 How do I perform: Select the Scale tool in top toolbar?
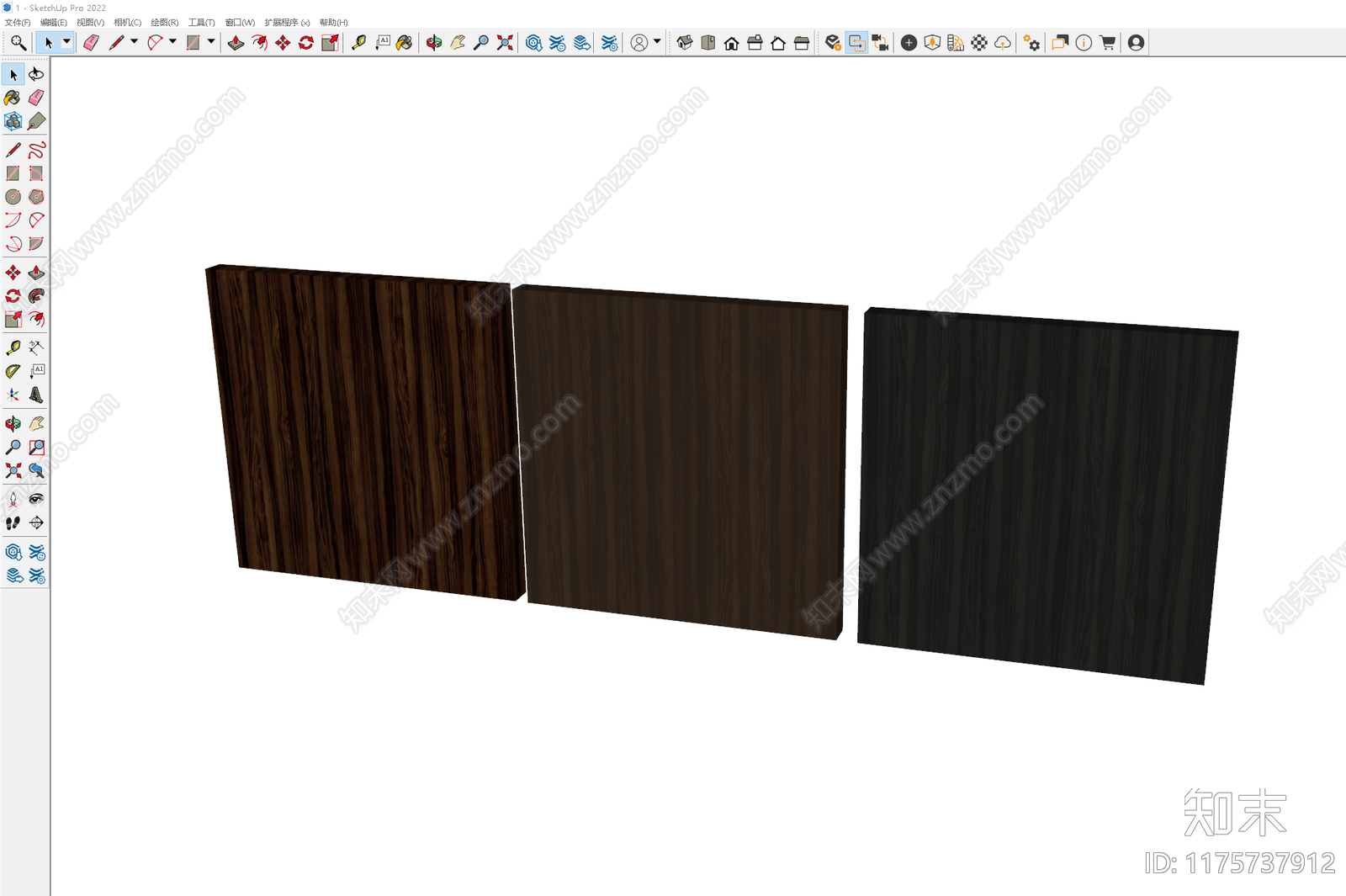coord(330,42)
